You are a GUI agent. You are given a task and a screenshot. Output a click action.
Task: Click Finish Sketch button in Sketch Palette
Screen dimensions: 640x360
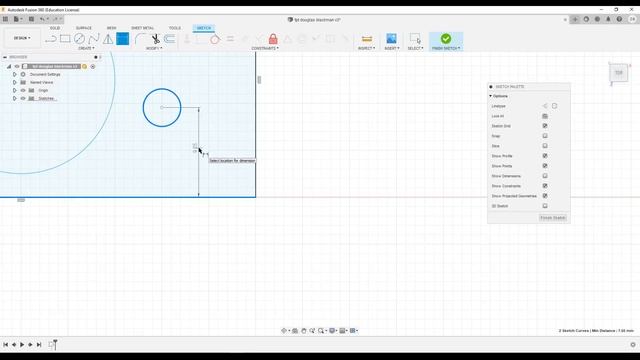553,218
